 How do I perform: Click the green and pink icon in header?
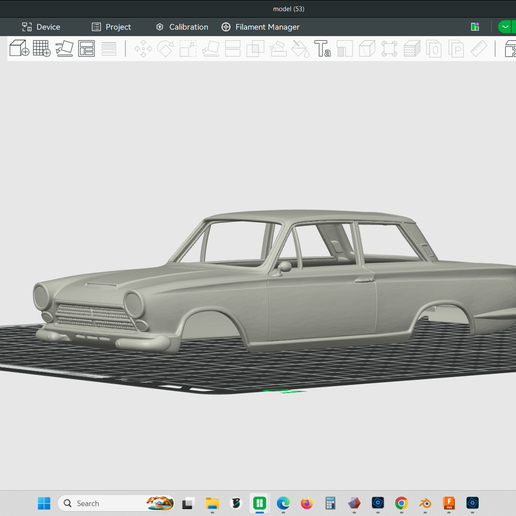coord(475,27)
